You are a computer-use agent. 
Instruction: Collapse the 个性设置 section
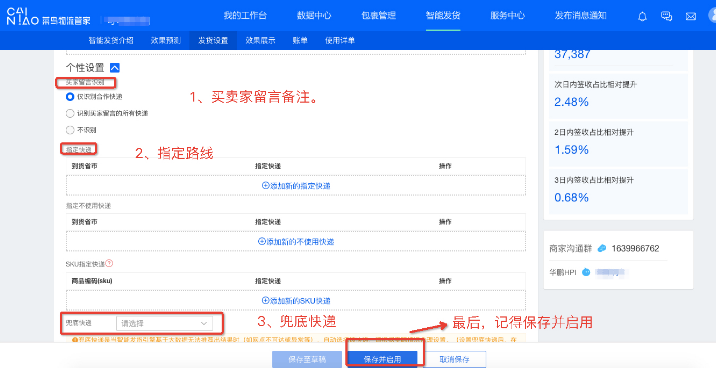click(x=115, y=68)
